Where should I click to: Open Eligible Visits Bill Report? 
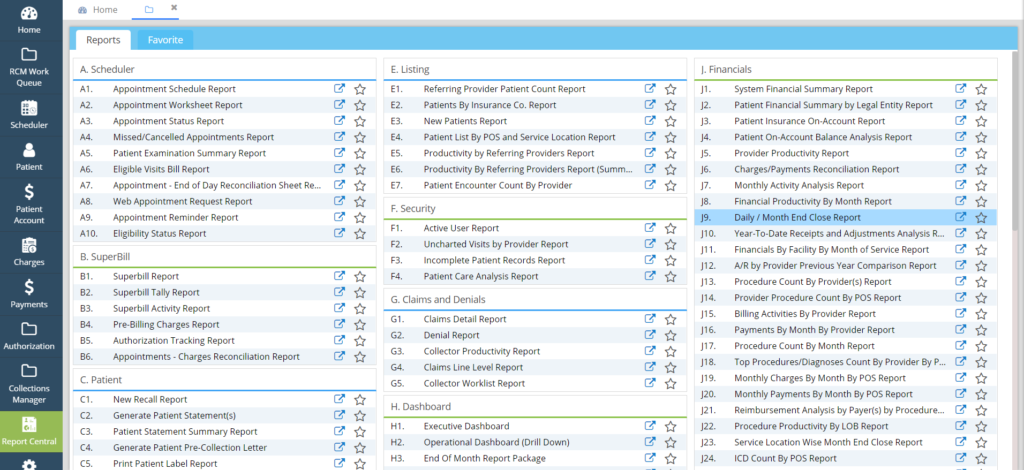click(x=161, y=169)
